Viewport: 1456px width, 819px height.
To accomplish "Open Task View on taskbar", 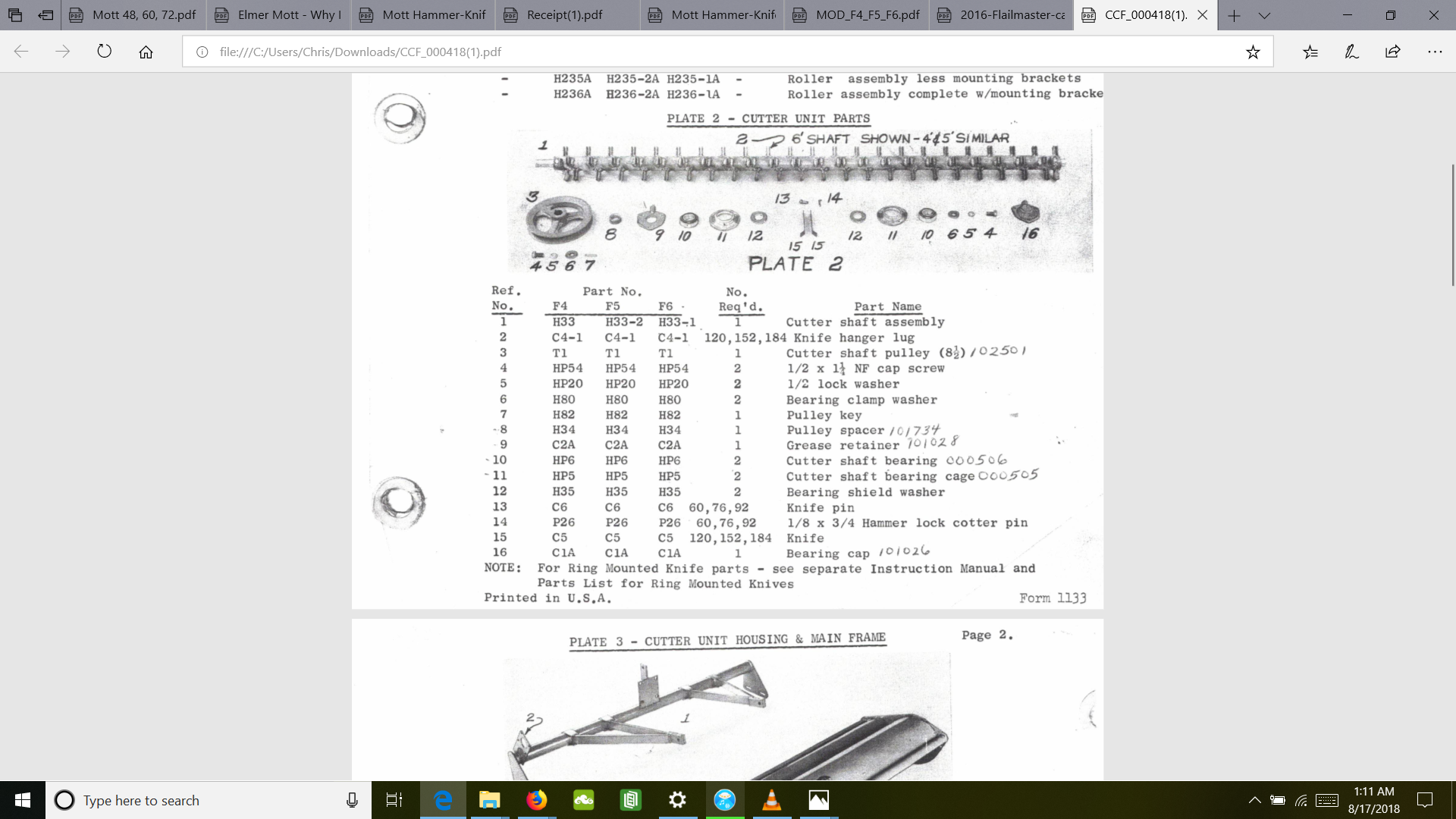I will point(394,800).
